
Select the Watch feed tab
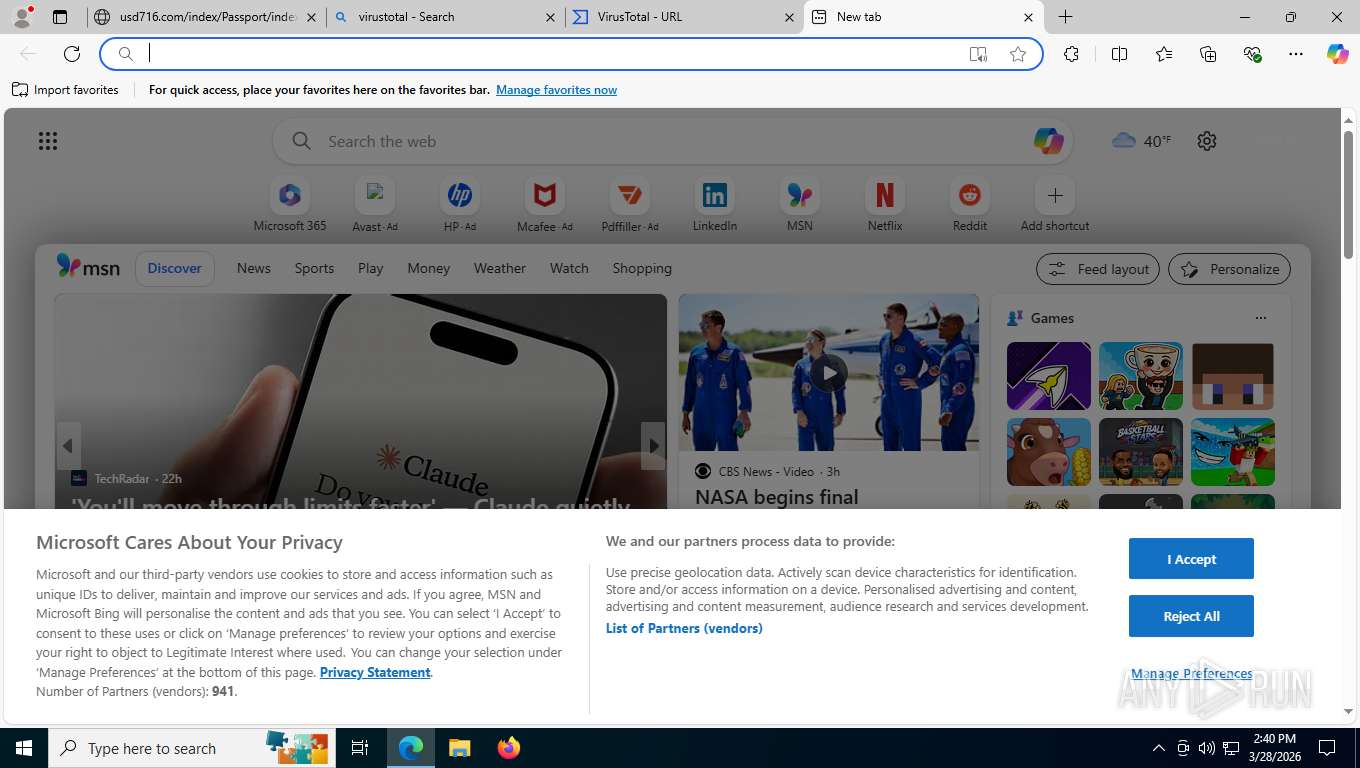tap(569, 268)
